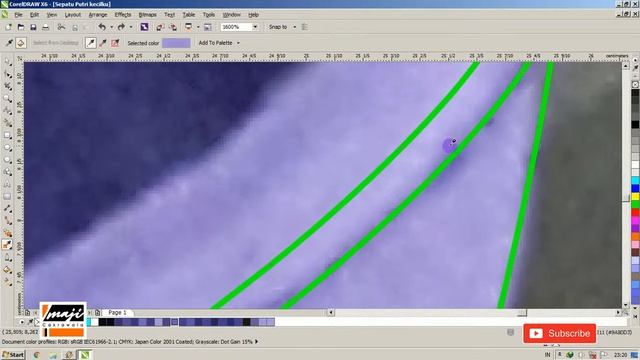Open the Outline pen flyout tool
This screenshot has width=640, height=360.
pyautogui.click(x=7, y=258)
